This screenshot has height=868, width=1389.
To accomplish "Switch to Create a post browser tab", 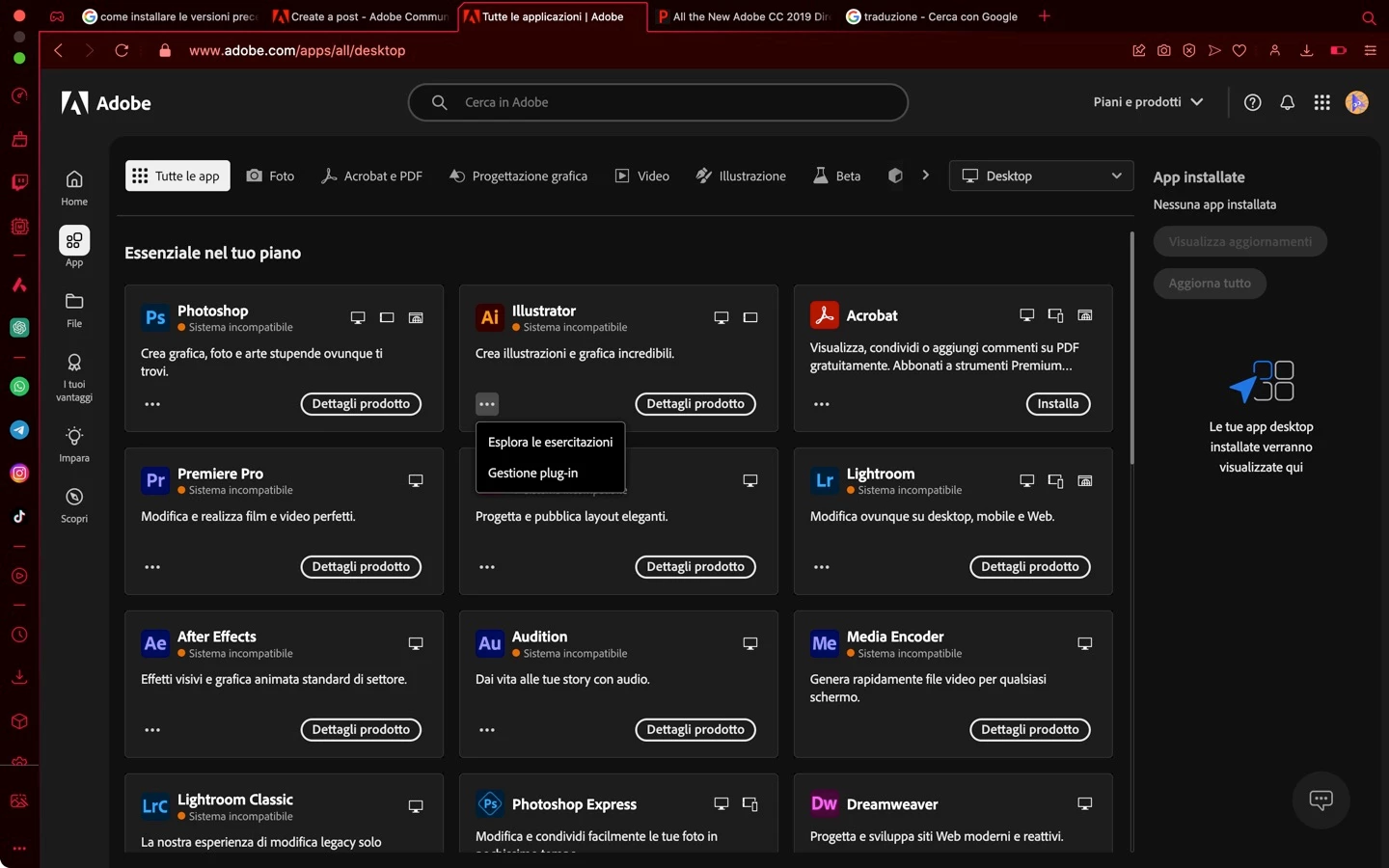I will (x=361, y=16).
